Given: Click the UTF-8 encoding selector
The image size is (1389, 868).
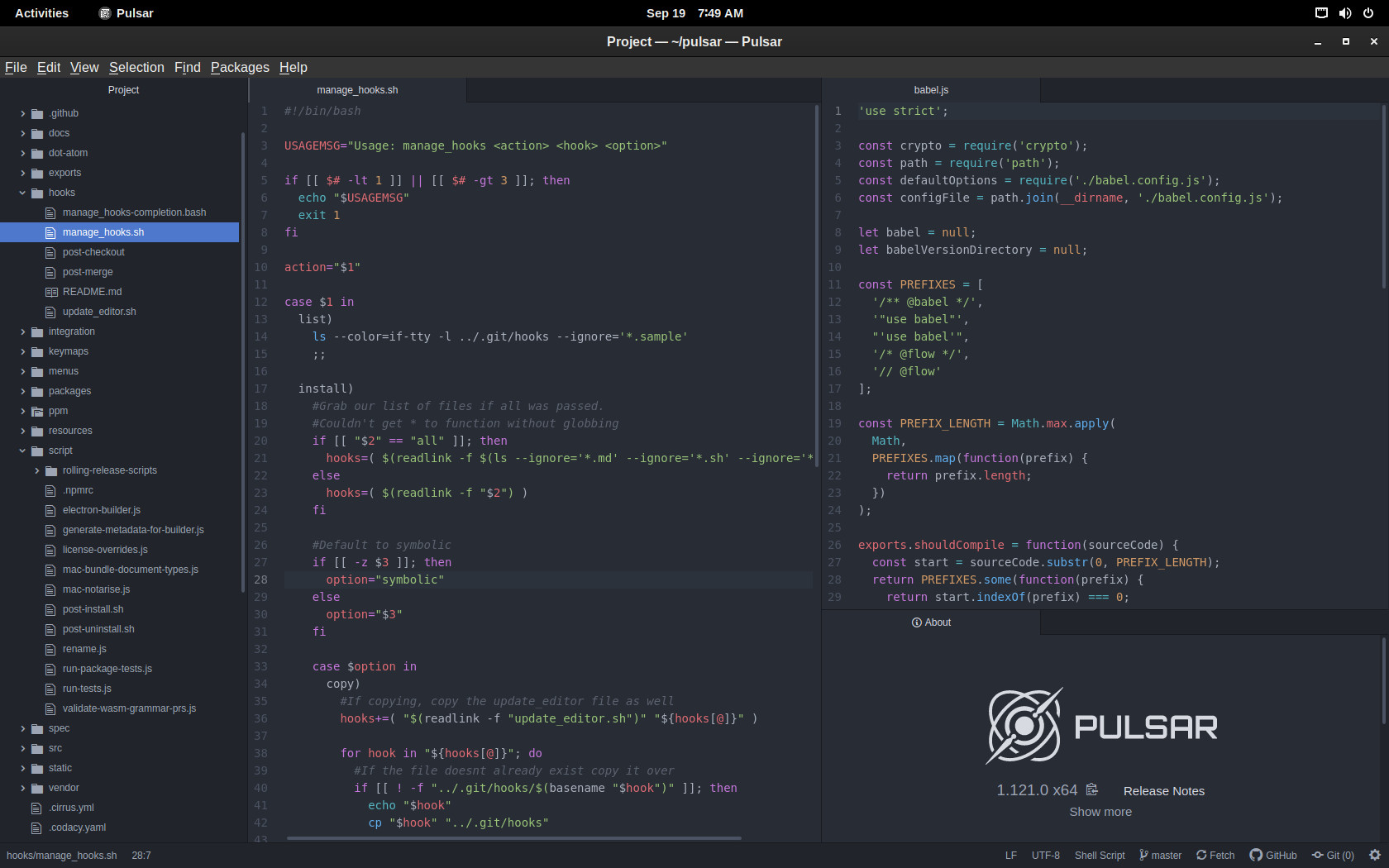Looking at the screenshot, I should (x=1046, y=856).
